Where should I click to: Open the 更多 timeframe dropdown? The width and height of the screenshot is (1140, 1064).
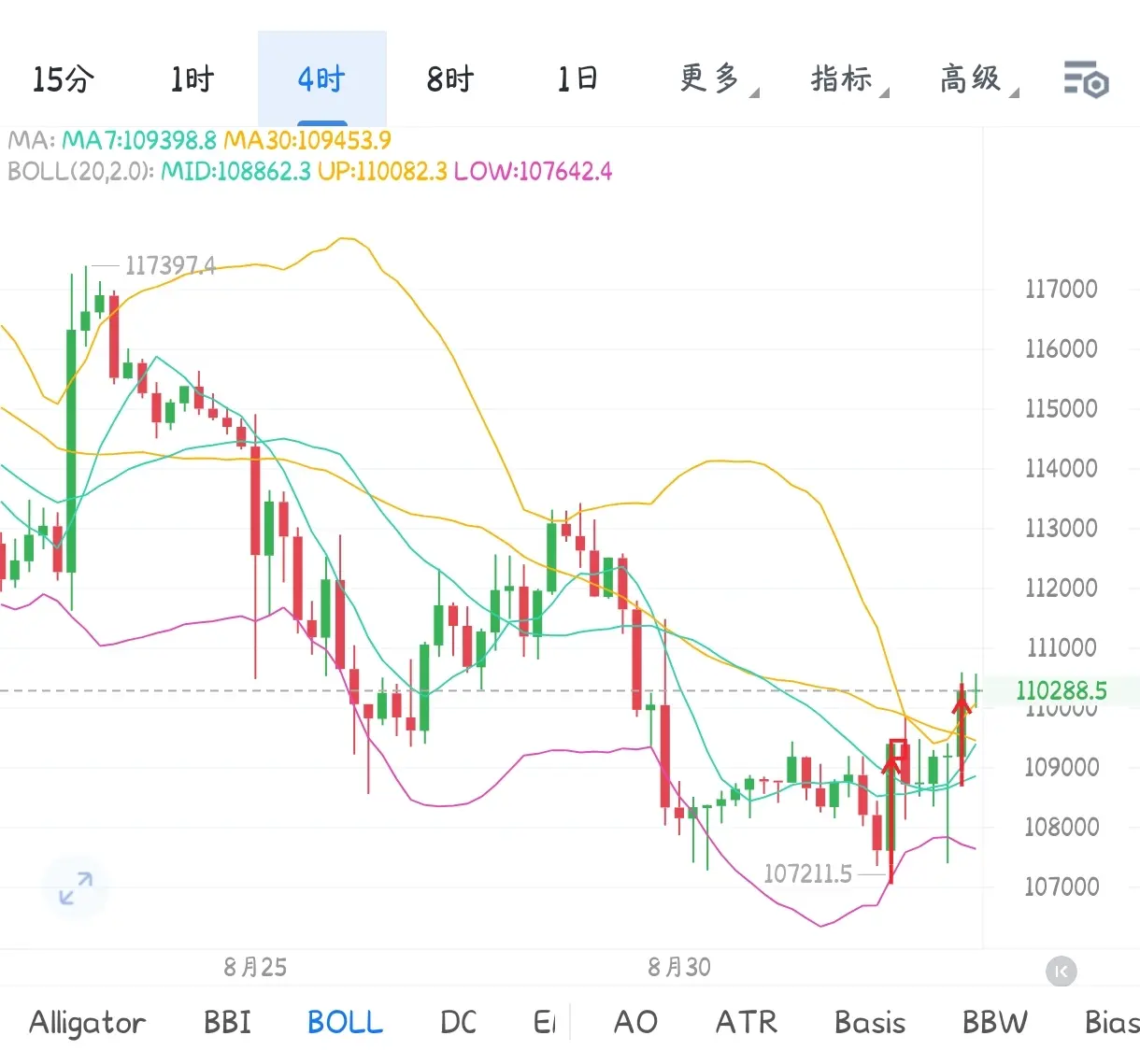(719, 78)
